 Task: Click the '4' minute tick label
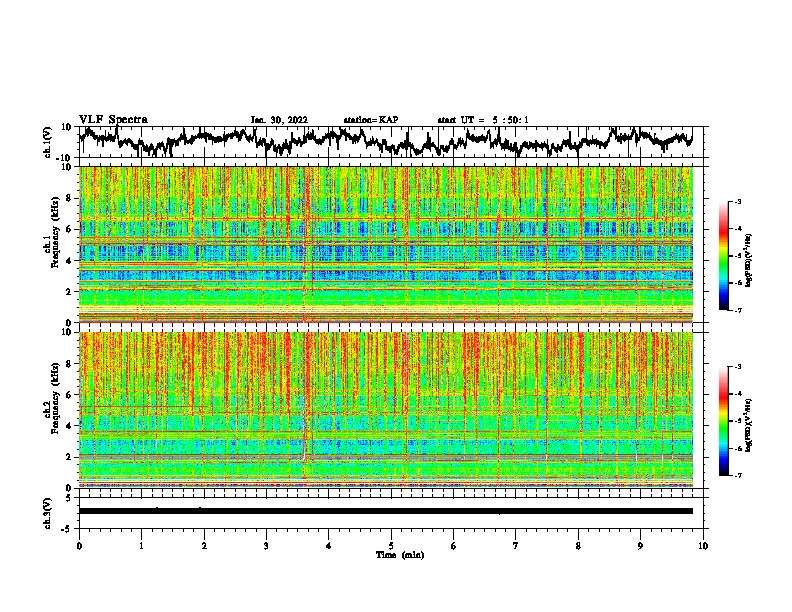coord(329,546)
